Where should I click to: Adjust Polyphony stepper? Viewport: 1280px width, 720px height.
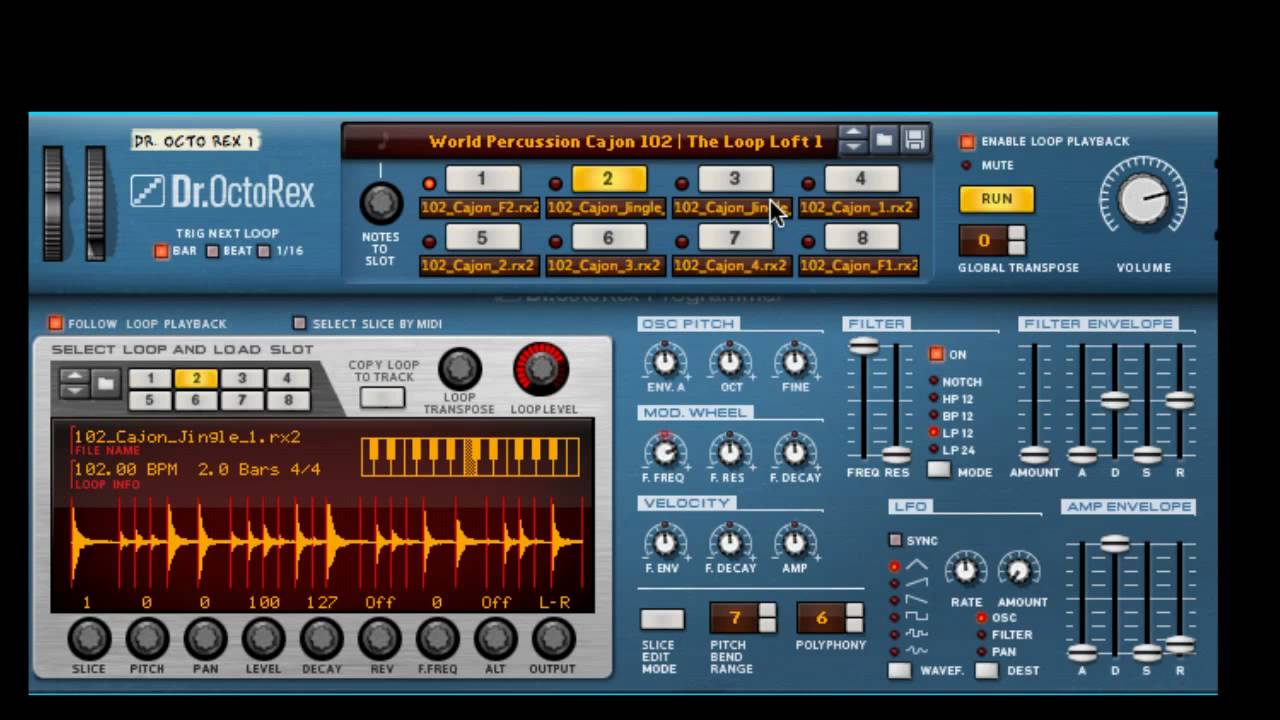[x=854, y=618]
